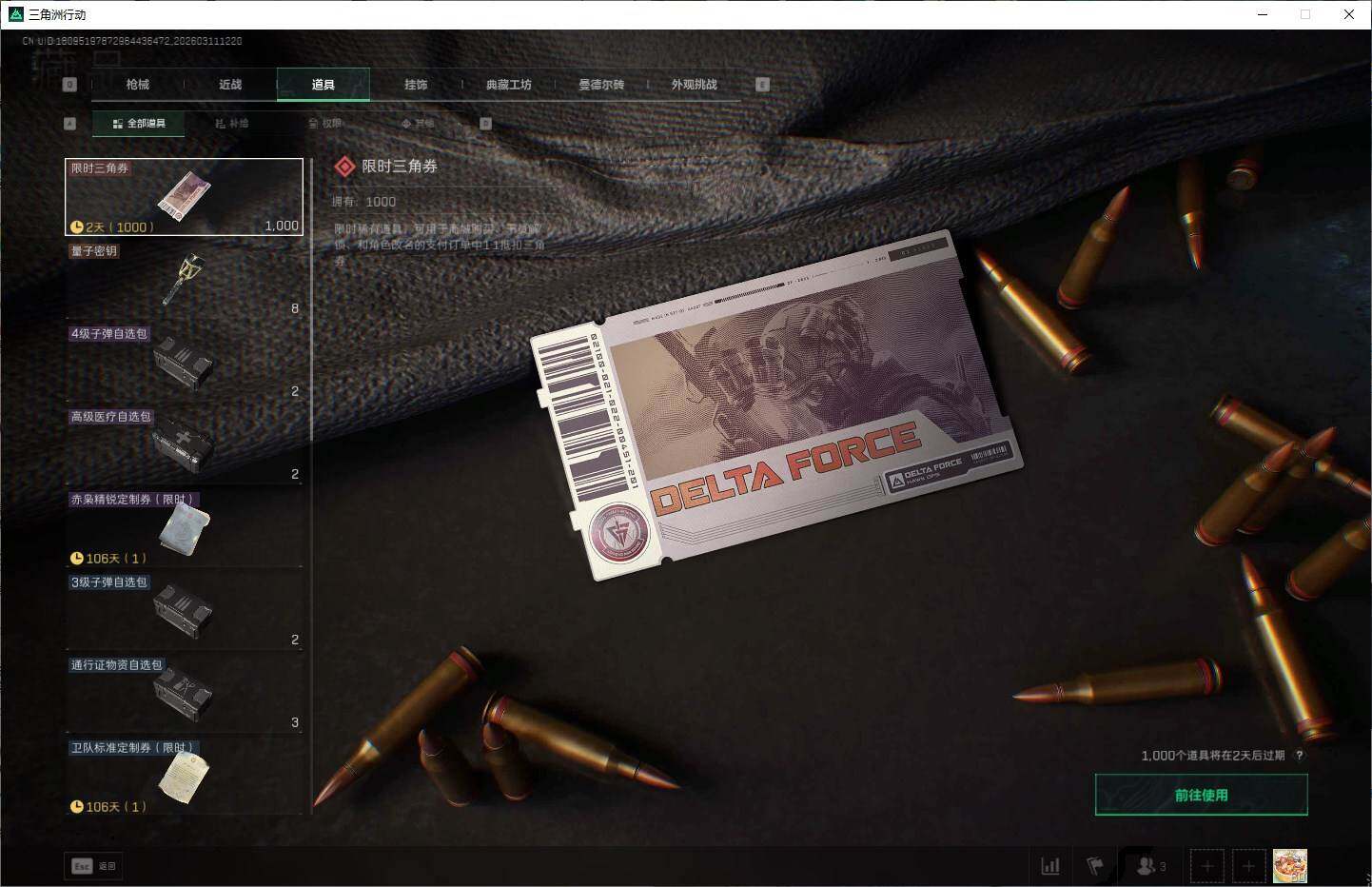Show the expiry help question mark
Image resolution: width=1372 pixels, height=887 pixels.
[x=1300, y=755]
